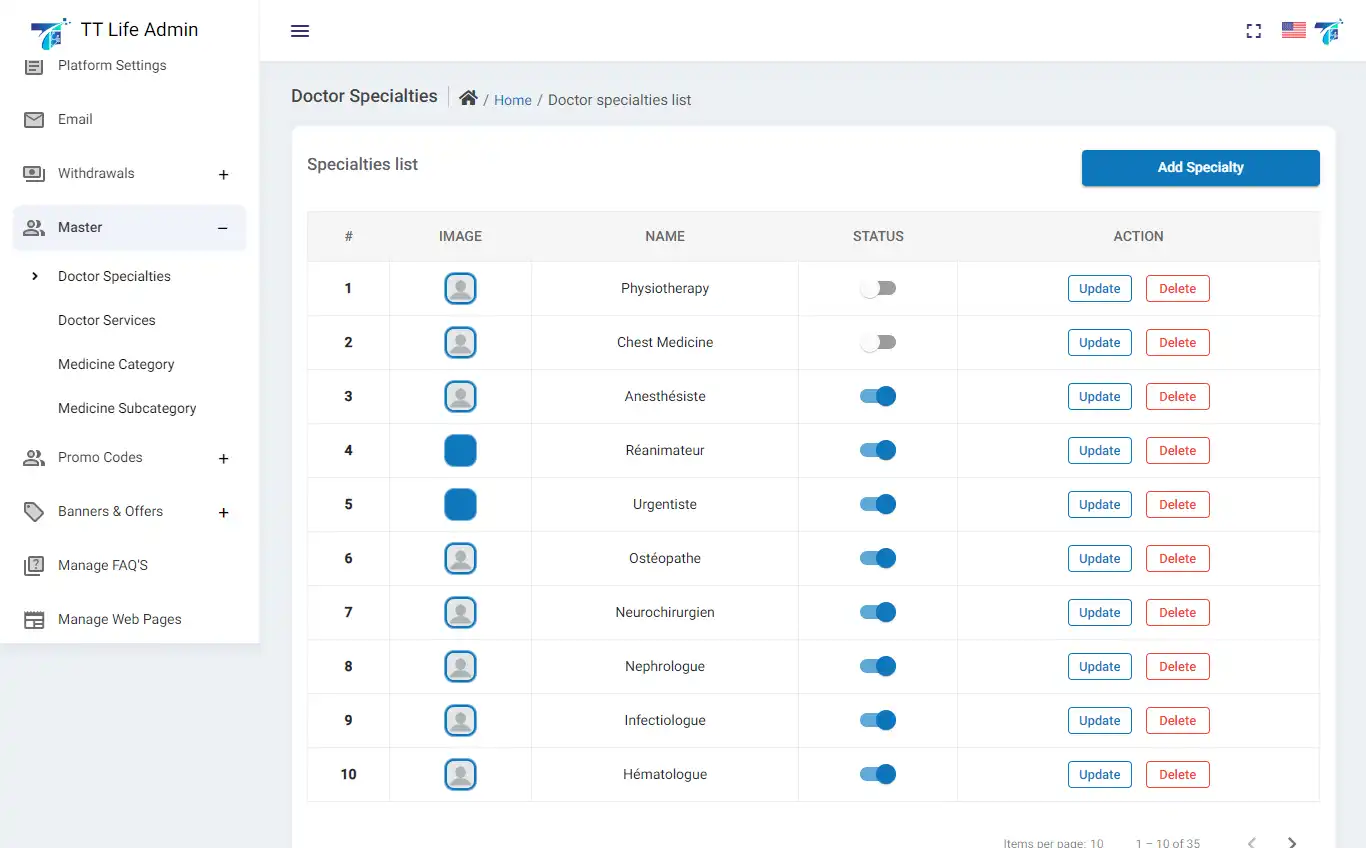This screenshot has width=1366, height=848.
Task: Toggle fullscreen mode icon
Action: [1253, 31]
